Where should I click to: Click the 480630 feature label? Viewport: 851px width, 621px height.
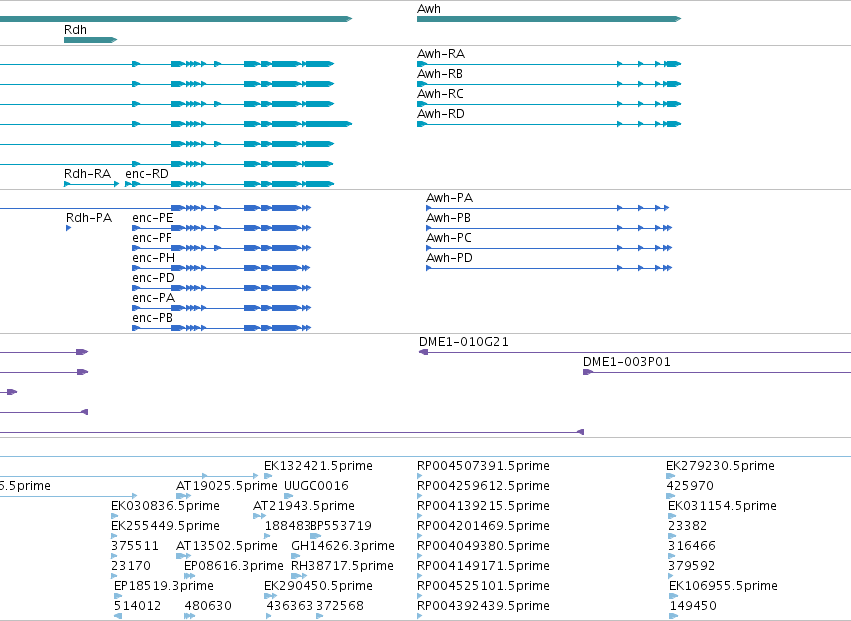coord(208,606)
